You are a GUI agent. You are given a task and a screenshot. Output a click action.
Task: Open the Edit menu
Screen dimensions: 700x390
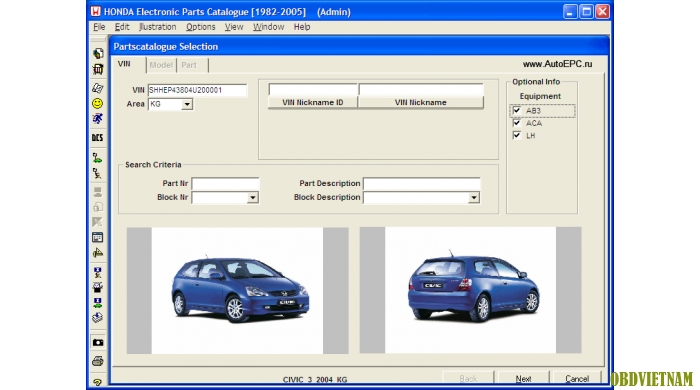coord(122,27)
